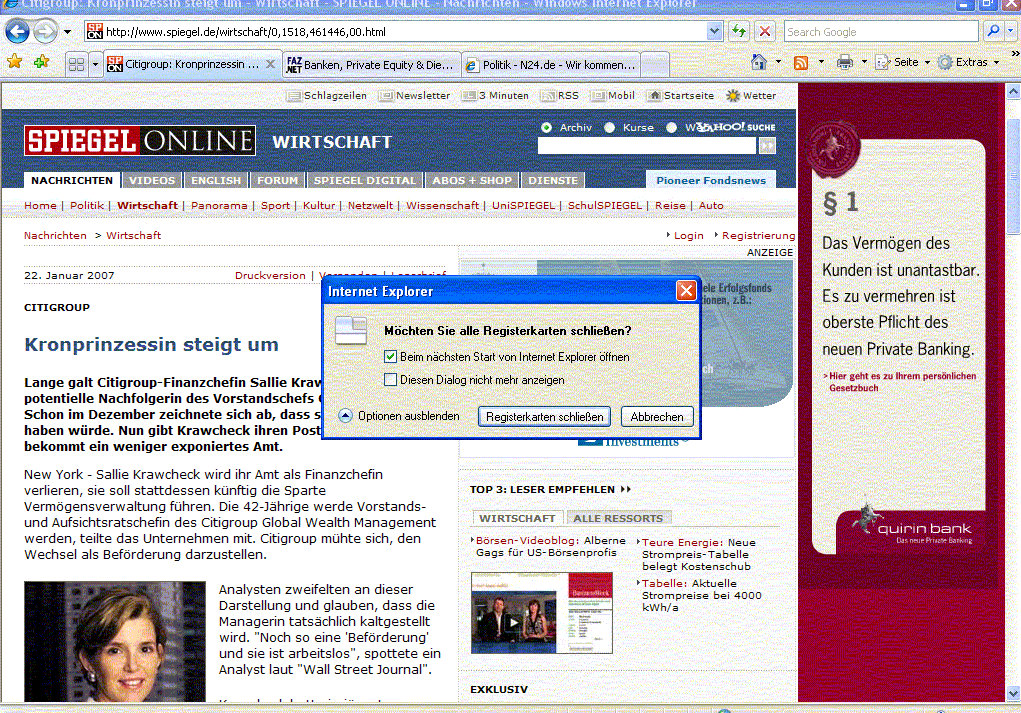Image resolution: width=1021 pixels, height=713 pixels.
Task: Submit Spiegel search with the arrow button
Action: 768,145
